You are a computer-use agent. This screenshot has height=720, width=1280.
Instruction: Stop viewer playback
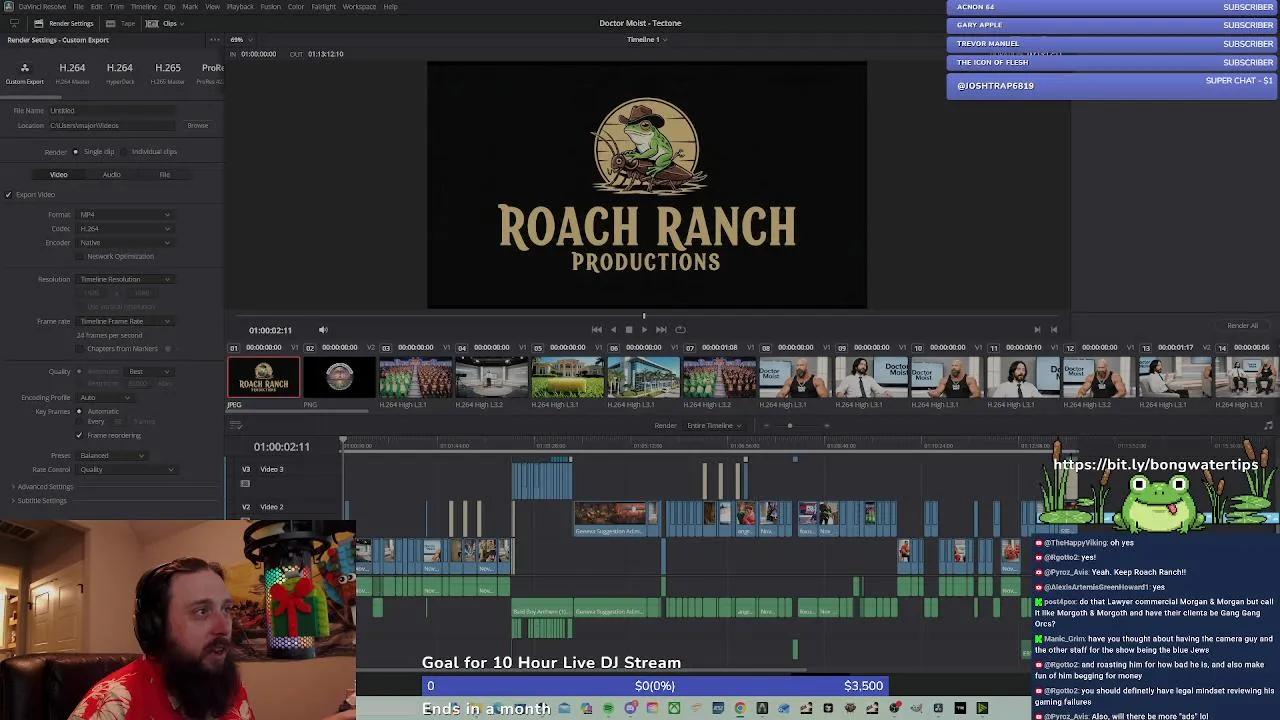(628, 330)
